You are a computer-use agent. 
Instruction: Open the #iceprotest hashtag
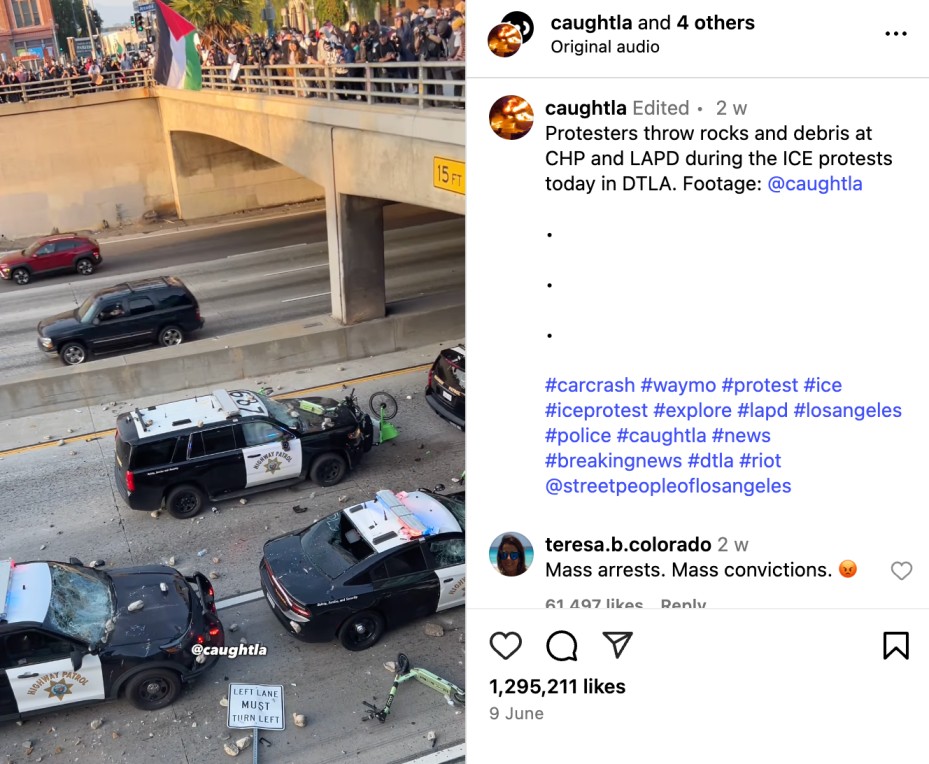click(x=597, y=410)
